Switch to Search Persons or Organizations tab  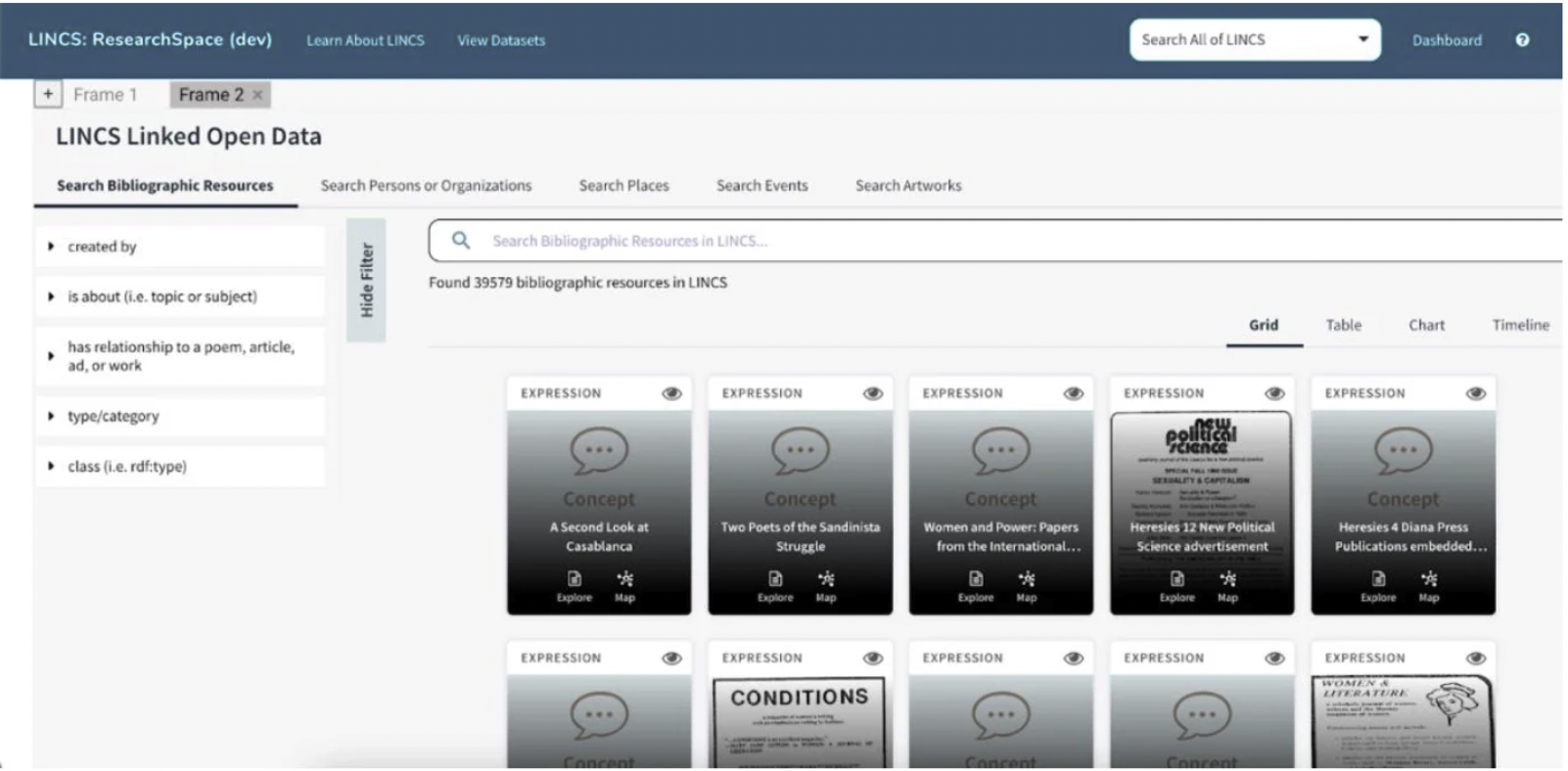coord(426,186)
